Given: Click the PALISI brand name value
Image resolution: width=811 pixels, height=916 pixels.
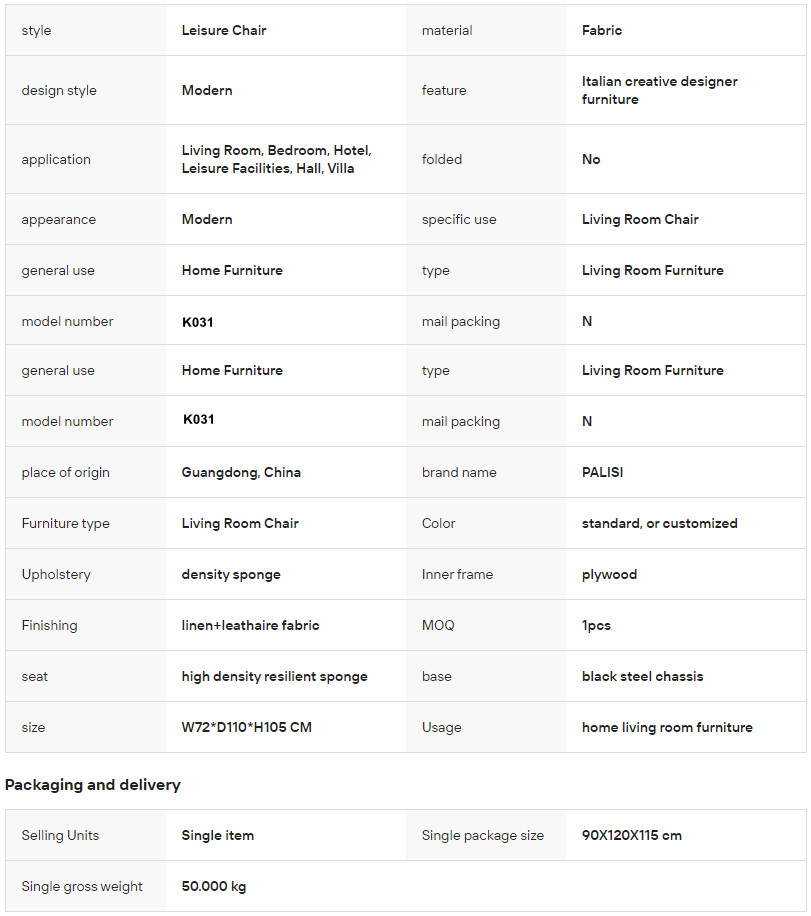Looking at the screenshot, I should pos(602,472).
